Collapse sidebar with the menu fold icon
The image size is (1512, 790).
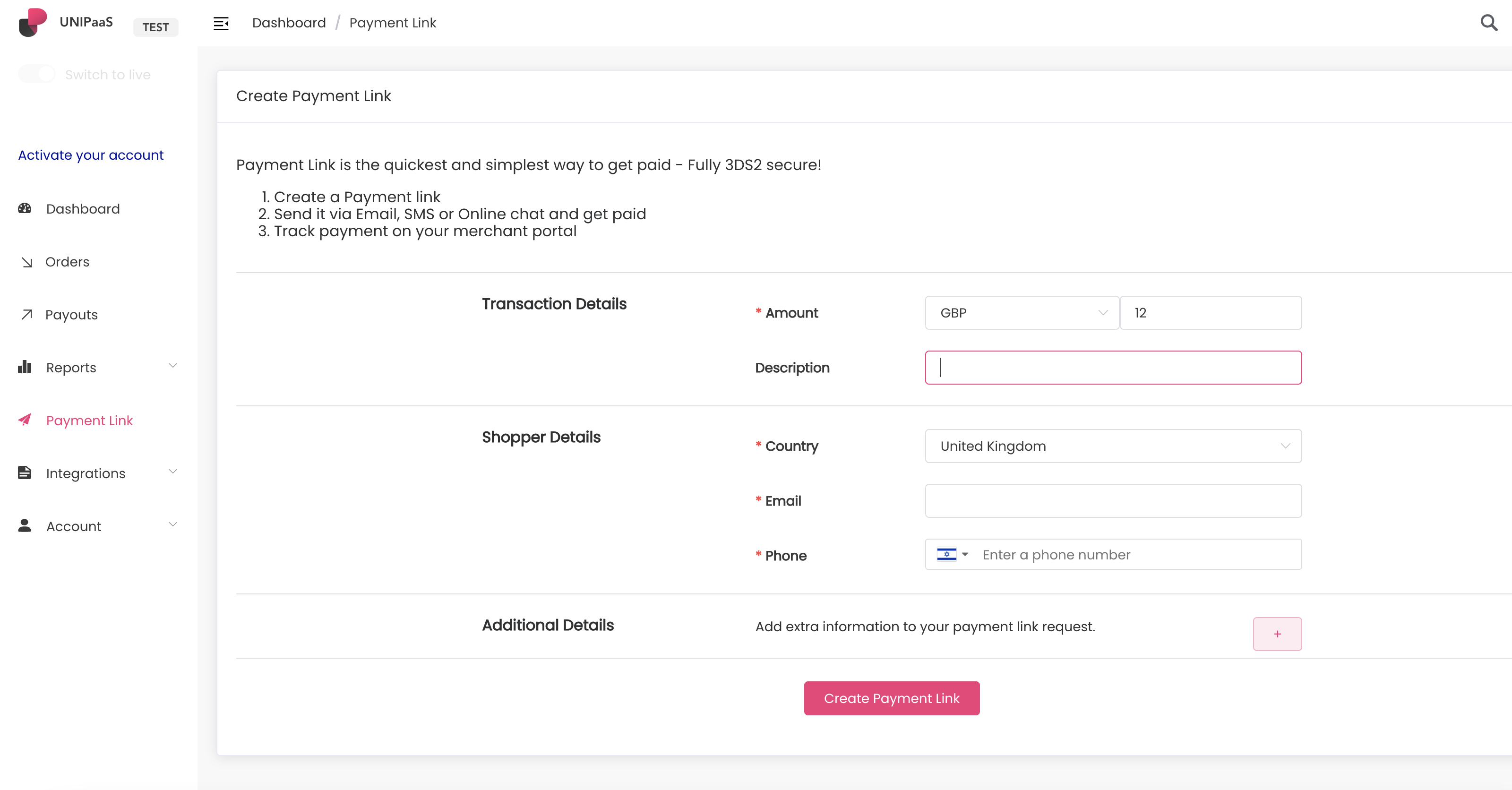pos(221,24)
